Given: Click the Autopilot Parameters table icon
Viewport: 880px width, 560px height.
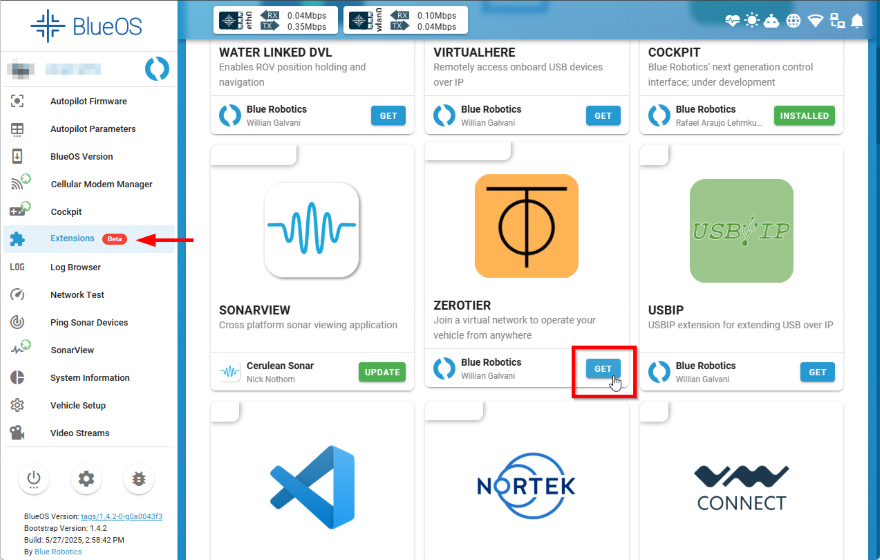Looking at the screenshot, I should click(x=17, y=129).
